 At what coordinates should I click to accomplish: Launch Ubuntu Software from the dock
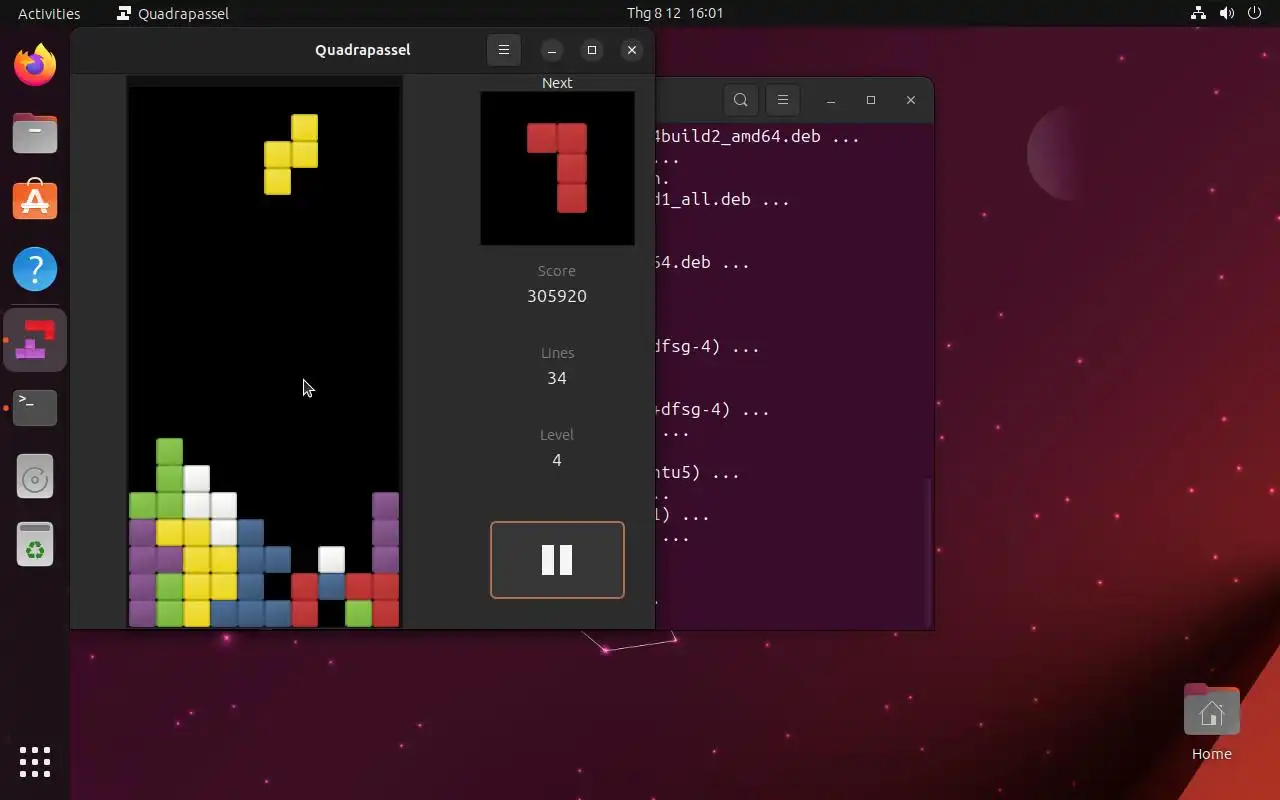pyautogui.click(x=35, y=201)
